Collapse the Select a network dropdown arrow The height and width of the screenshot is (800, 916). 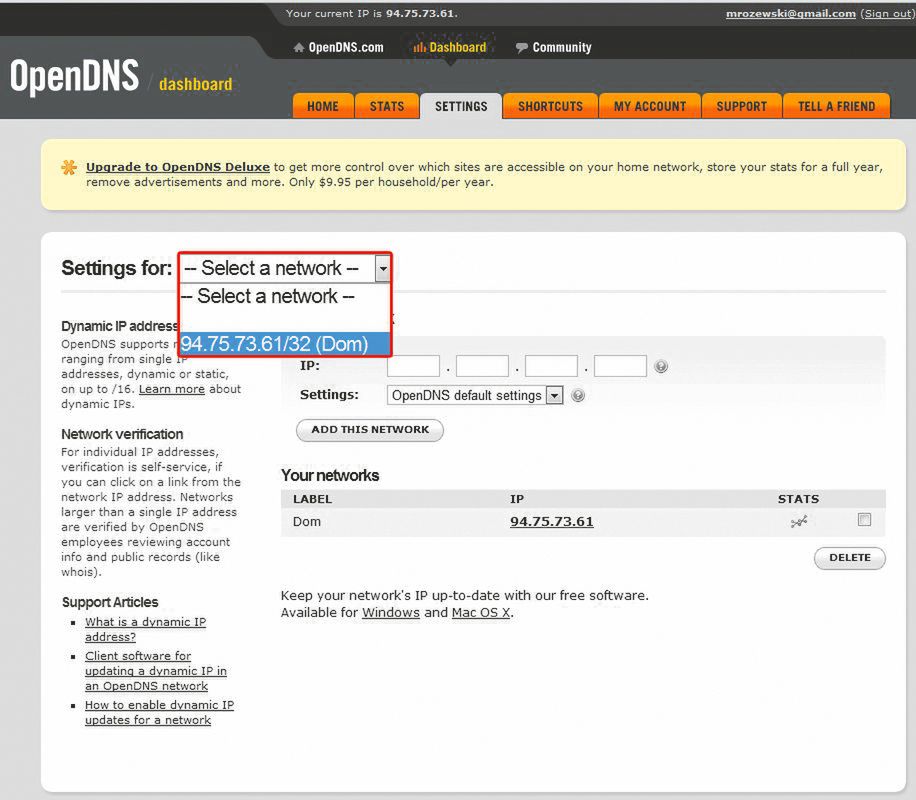383,269
